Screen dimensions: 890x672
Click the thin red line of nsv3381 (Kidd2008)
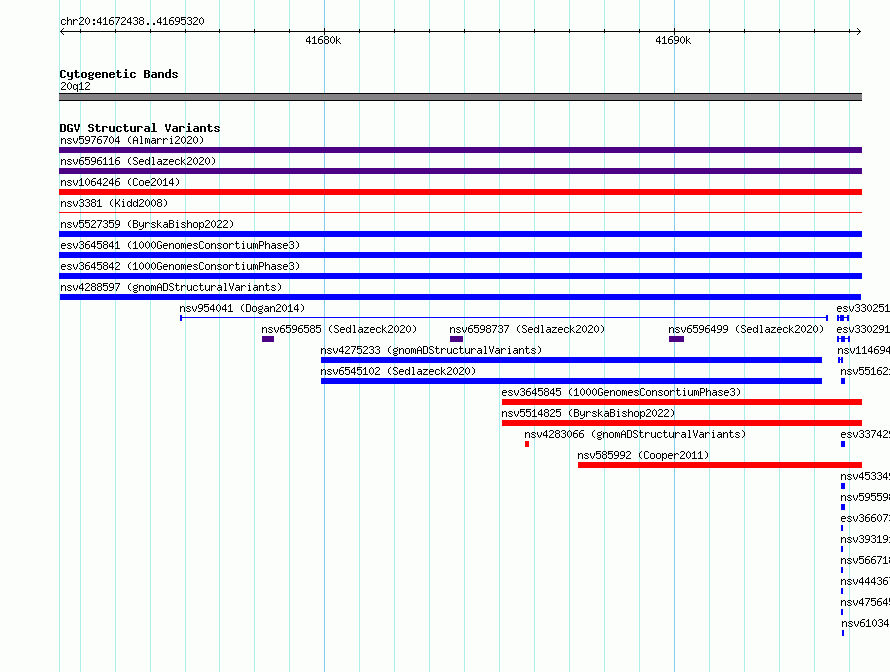pyautogui.click(x=460, y=213)
